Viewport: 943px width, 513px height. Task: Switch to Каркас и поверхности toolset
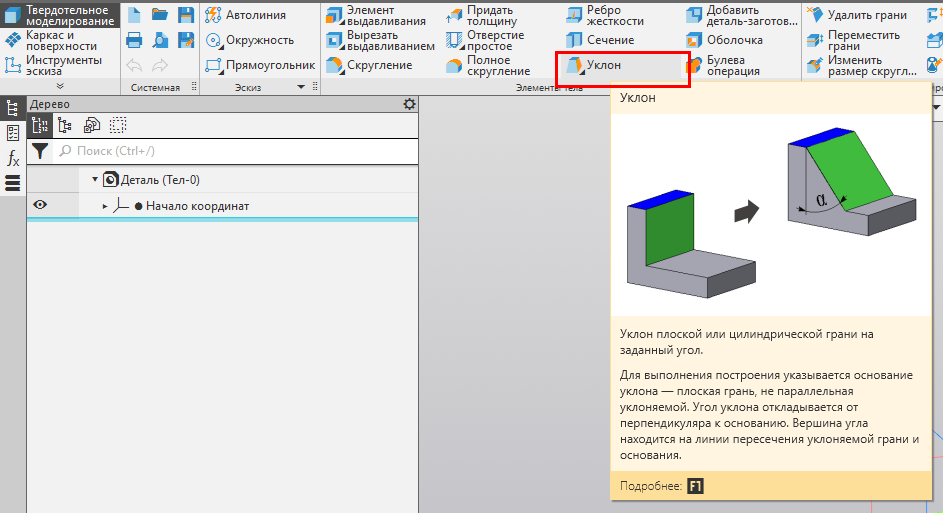pyautogui.click(x=51, y=40)
